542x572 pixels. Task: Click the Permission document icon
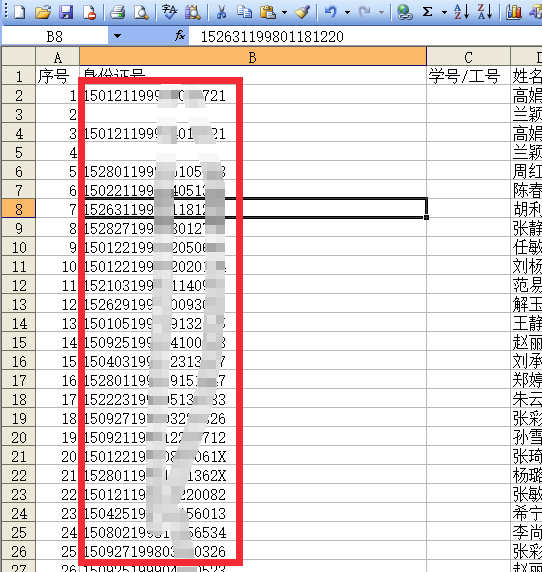[89, 12]
